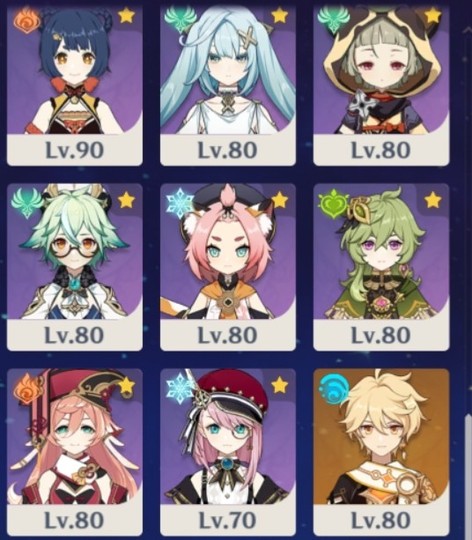Image resolution: width=472 pixels, height=540 pixels.
Task: Click the Anemo icon on the blue twin-tail card
Action: click(x=178, y=21)
